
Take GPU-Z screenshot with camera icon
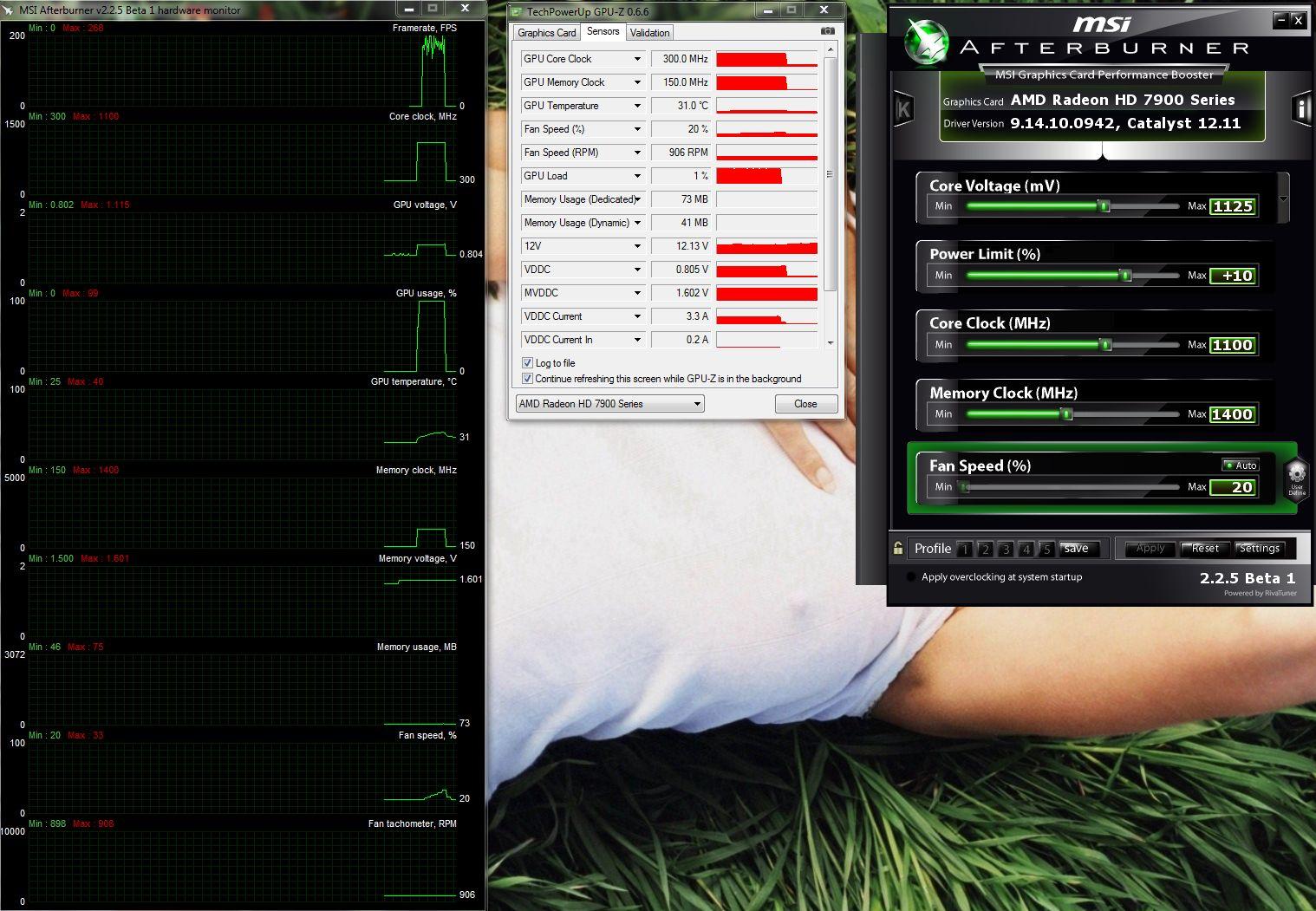828,31
